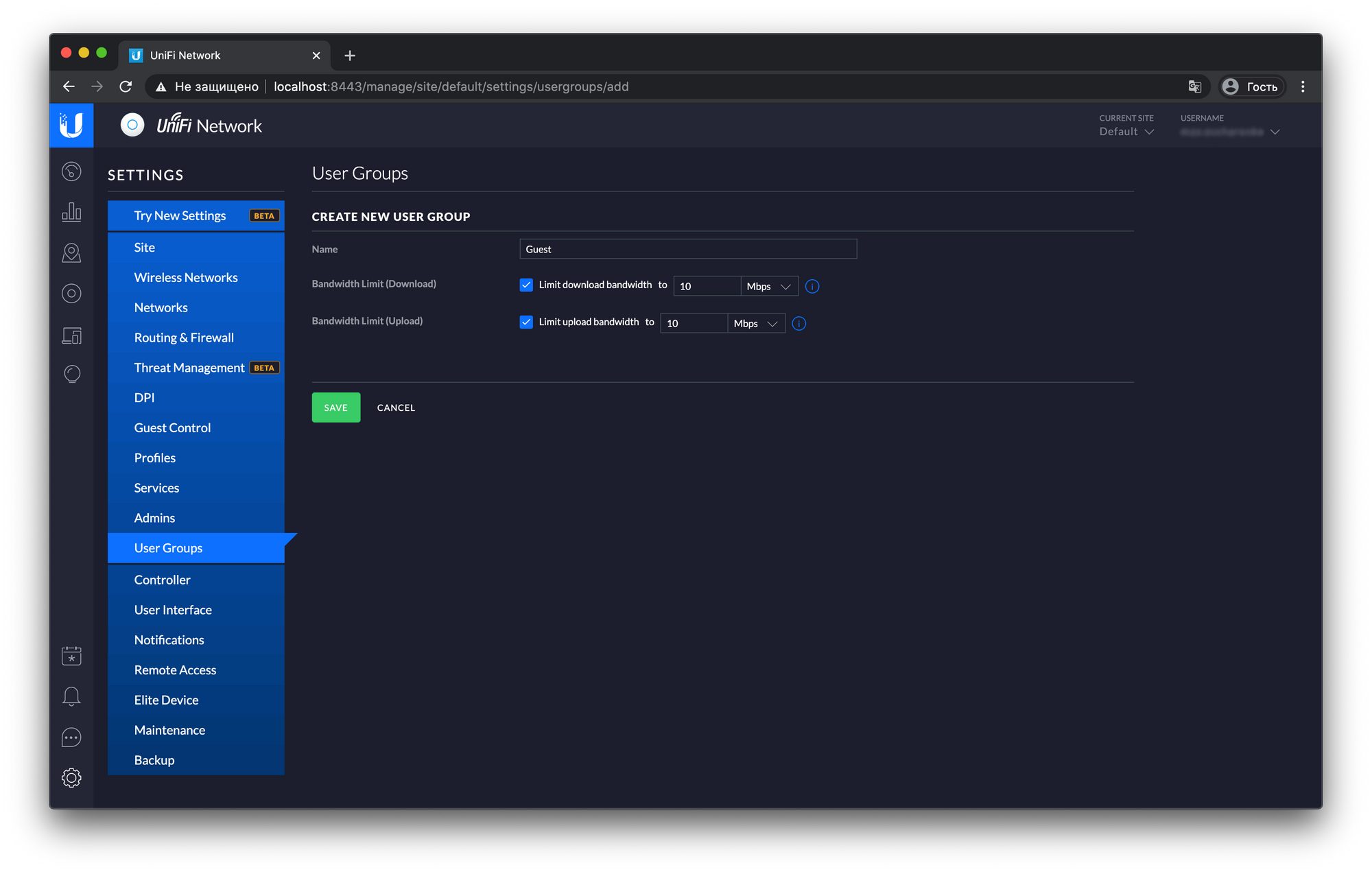Open the Alerts bell icon
Image resolution: width=1372 pixels, height=874 pixels.
click(x=71, y=696)
